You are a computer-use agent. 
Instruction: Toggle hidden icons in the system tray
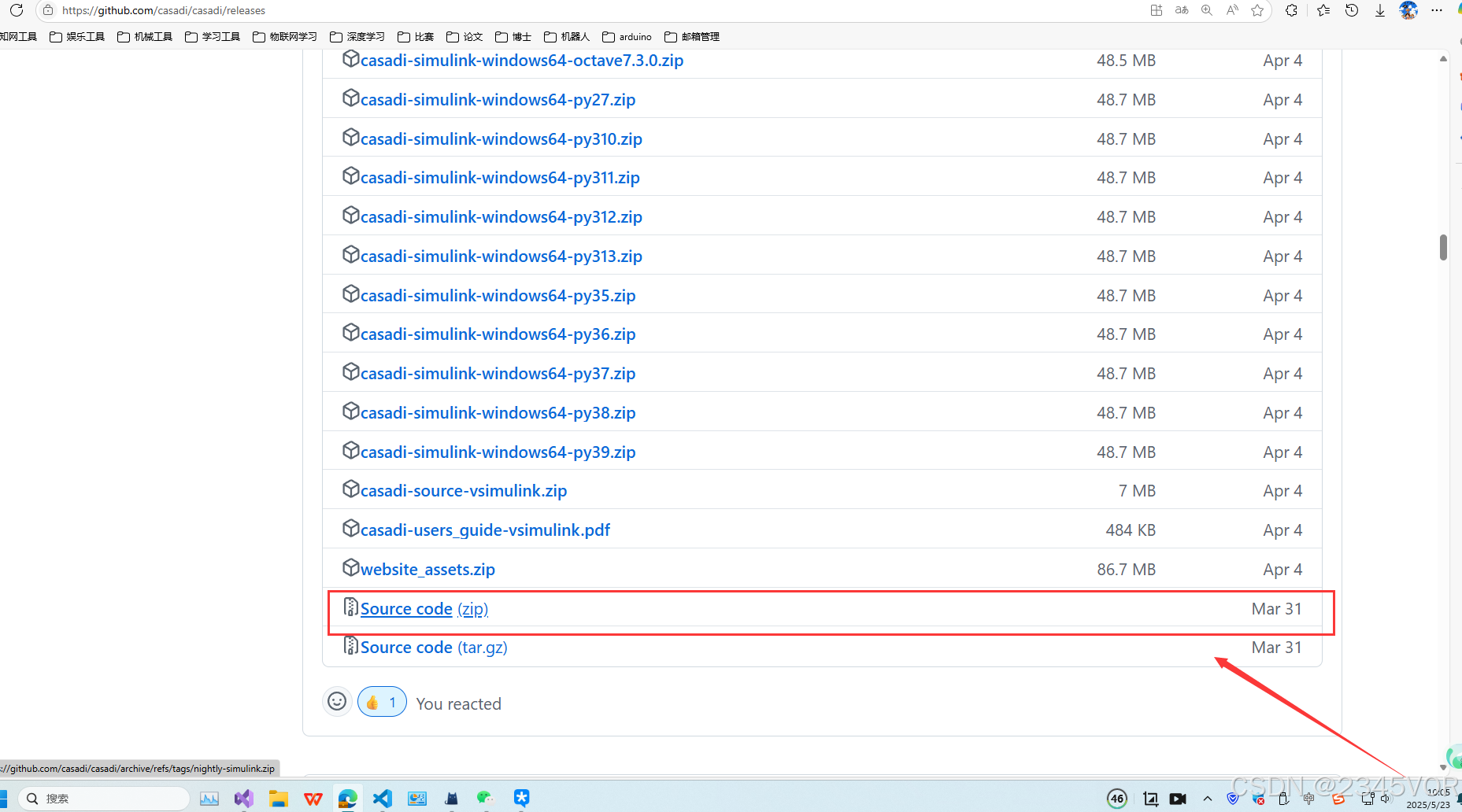[1208, 798]
